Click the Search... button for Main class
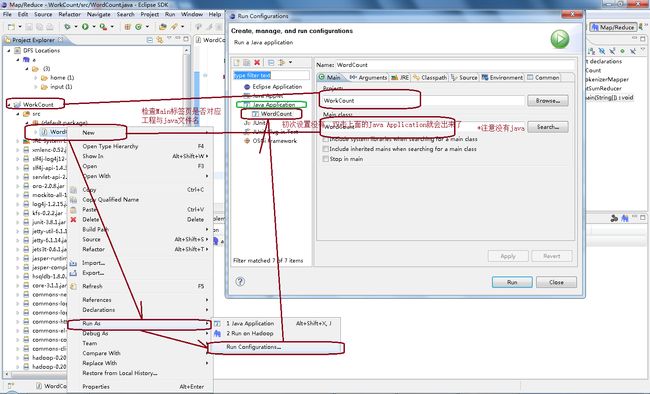 coord(548,127)
